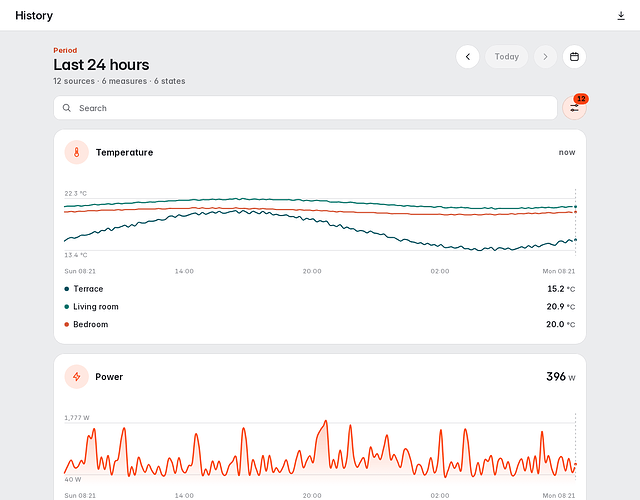
Task: Go to the next period
Action: coord(545,57)
